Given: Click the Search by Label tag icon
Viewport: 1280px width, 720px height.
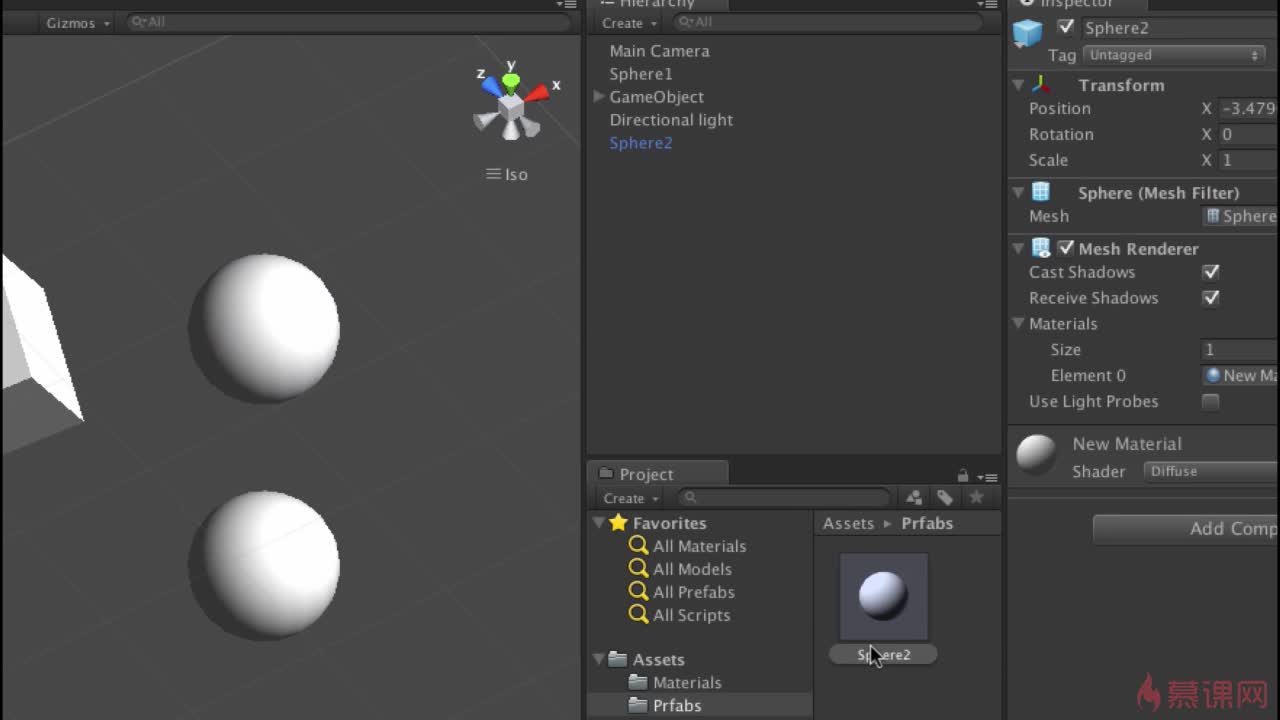Looking at the screenshot, I should 945,497.
